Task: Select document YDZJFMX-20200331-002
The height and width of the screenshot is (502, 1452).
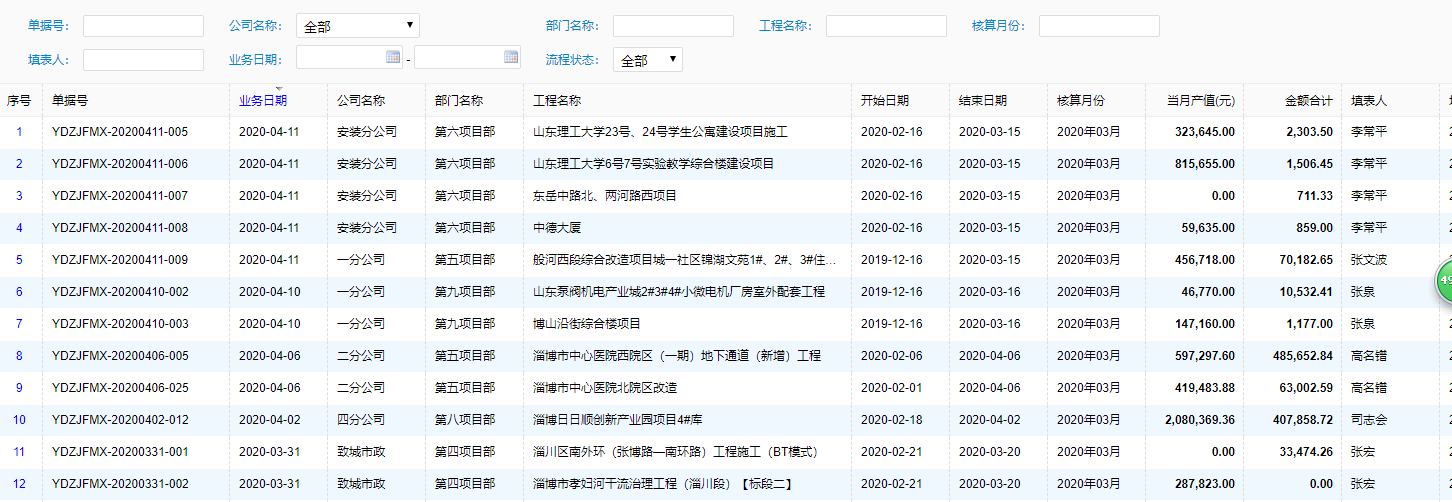Action: 120,484
